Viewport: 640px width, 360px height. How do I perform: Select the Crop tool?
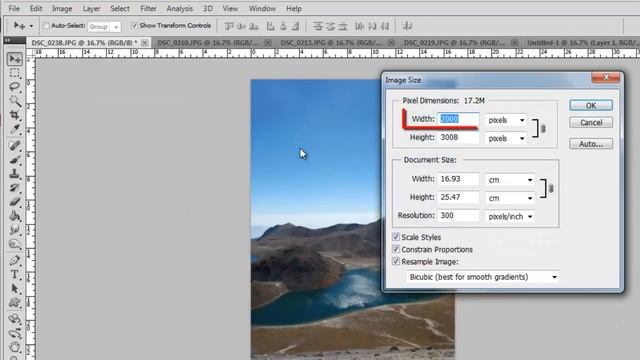click(15, 115)
